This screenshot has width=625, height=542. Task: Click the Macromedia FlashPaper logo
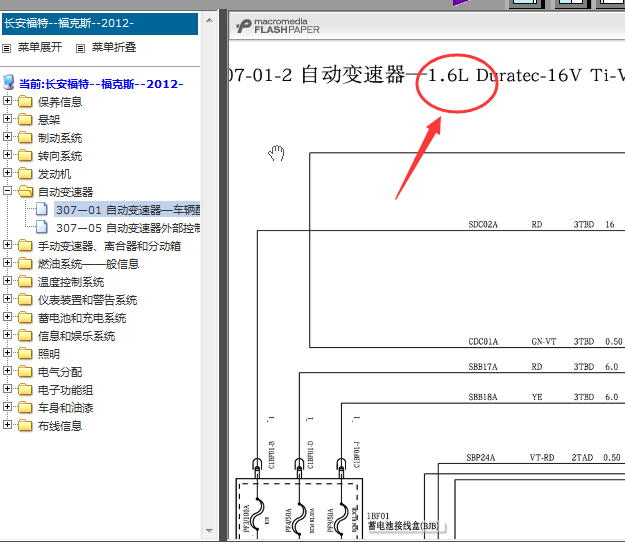(x=278, y=26)
